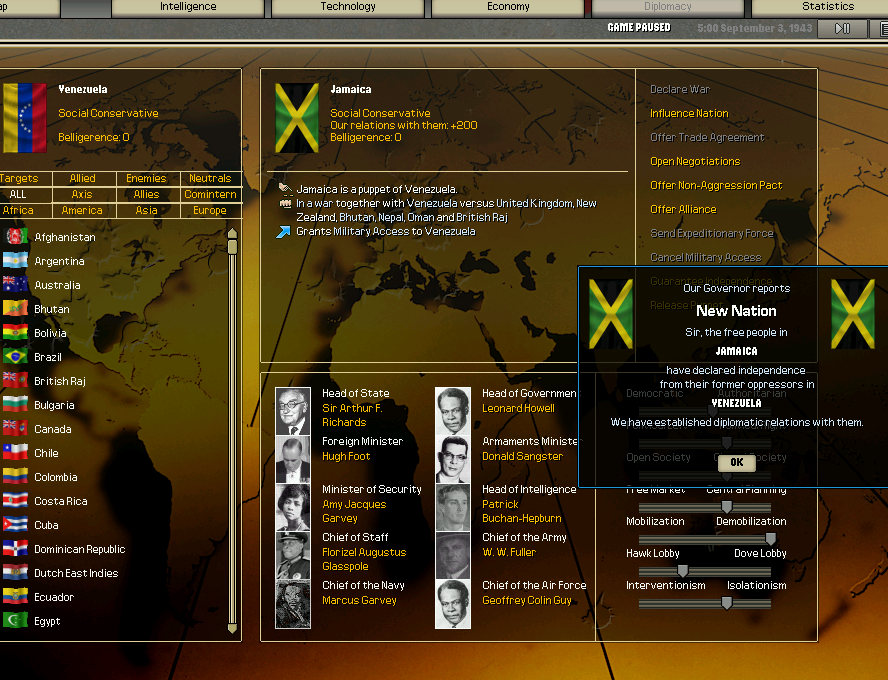
Task: Open the Technology tab
Action: point(348,7)
